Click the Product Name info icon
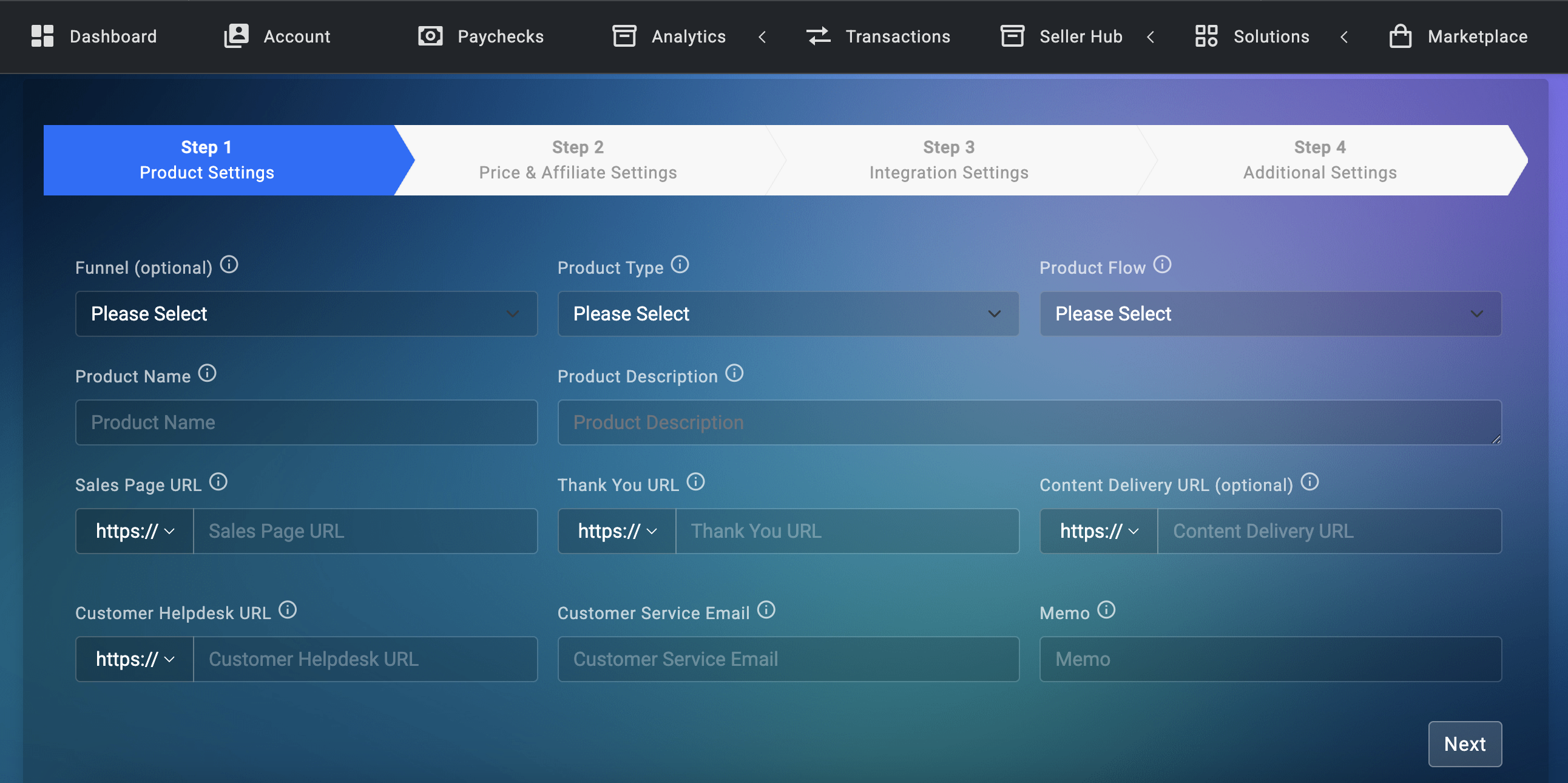This screenshot has width=1568, height=783. coord(207,373)
